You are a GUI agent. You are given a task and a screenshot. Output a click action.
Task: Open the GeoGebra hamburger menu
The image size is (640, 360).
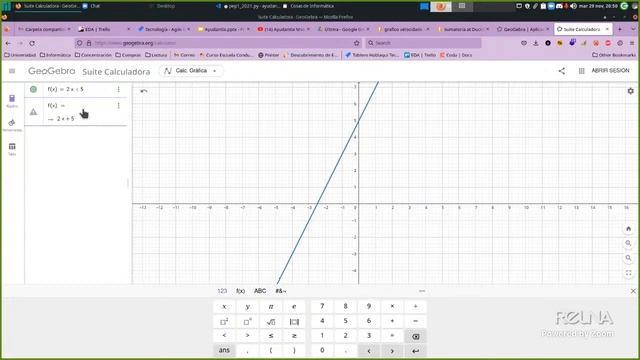pos(12,71)
